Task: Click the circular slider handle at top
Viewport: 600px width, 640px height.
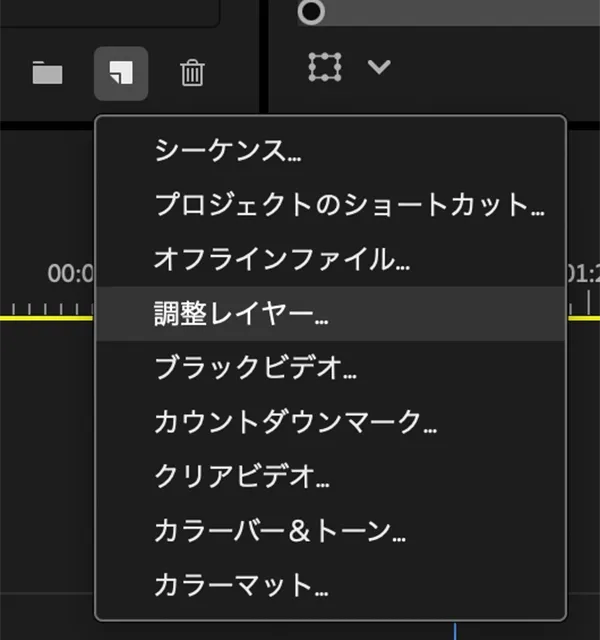Action: click(311, 11)
